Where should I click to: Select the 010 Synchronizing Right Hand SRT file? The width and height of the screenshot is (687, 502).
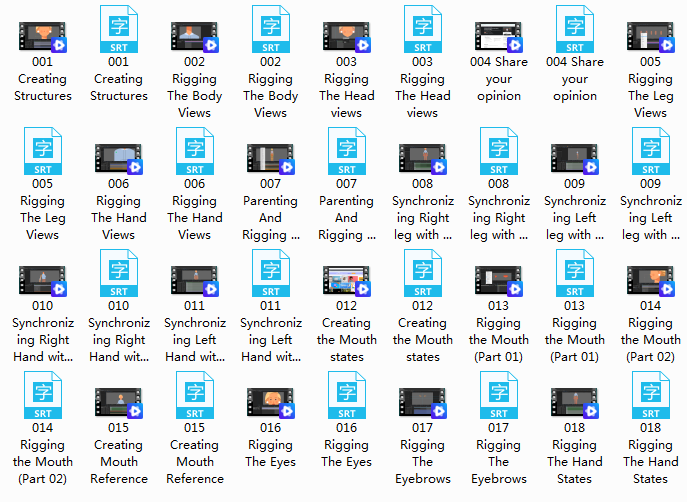coord(119,273)
